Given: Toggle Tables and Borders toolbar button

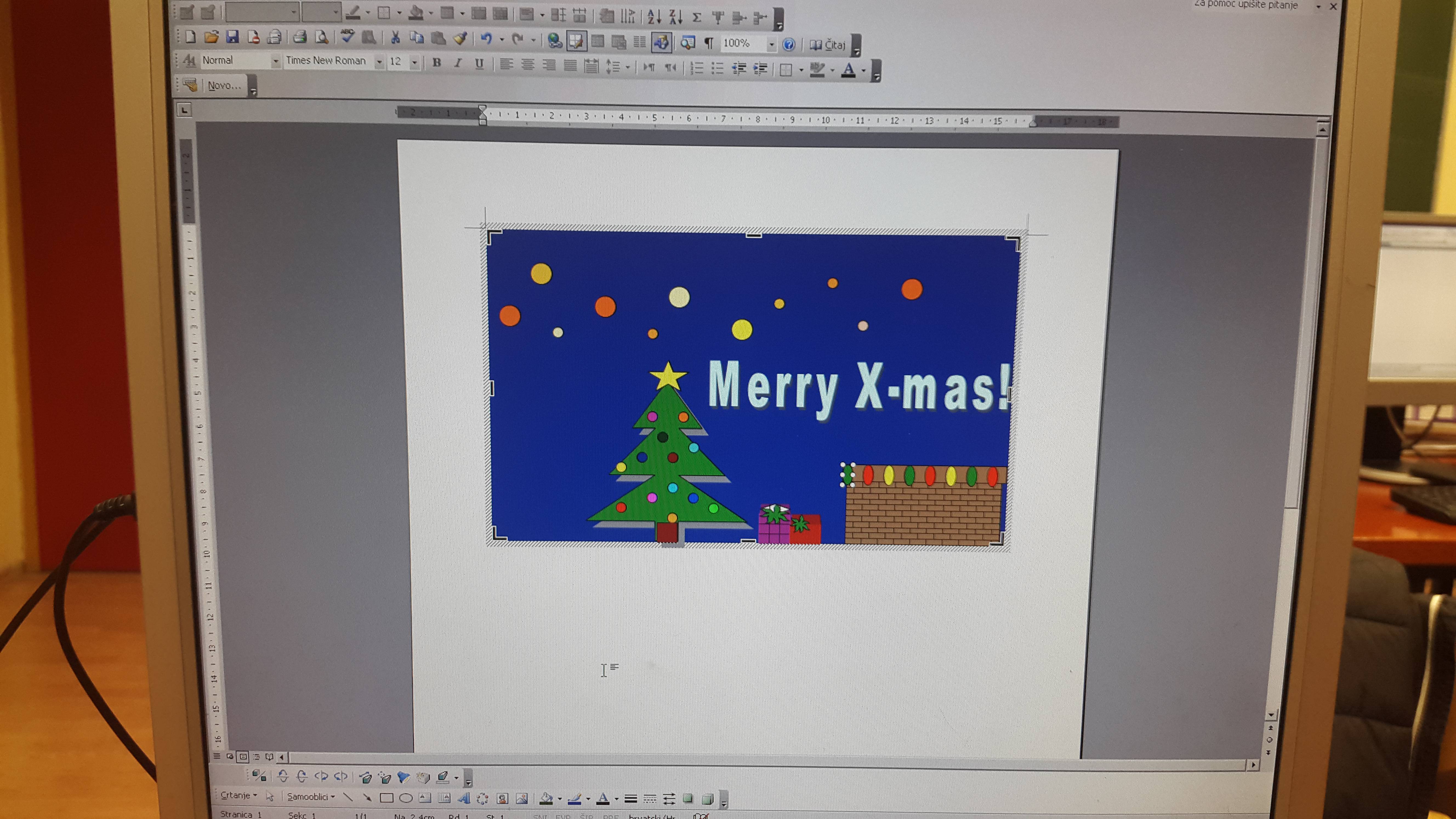Looking at the screenshot, I should tap(576, 41).
